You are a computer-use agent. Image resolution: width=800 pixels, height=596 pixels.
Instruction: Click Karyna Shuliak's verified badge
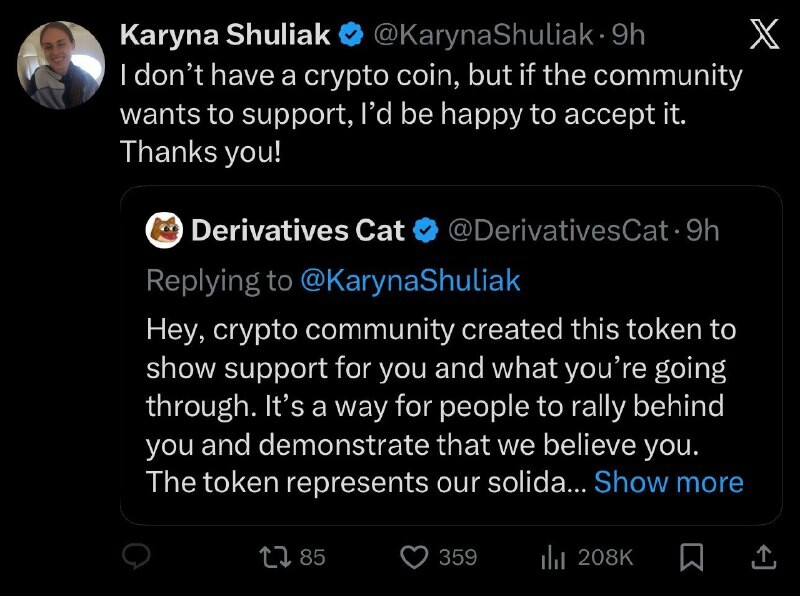pos(351,35)
